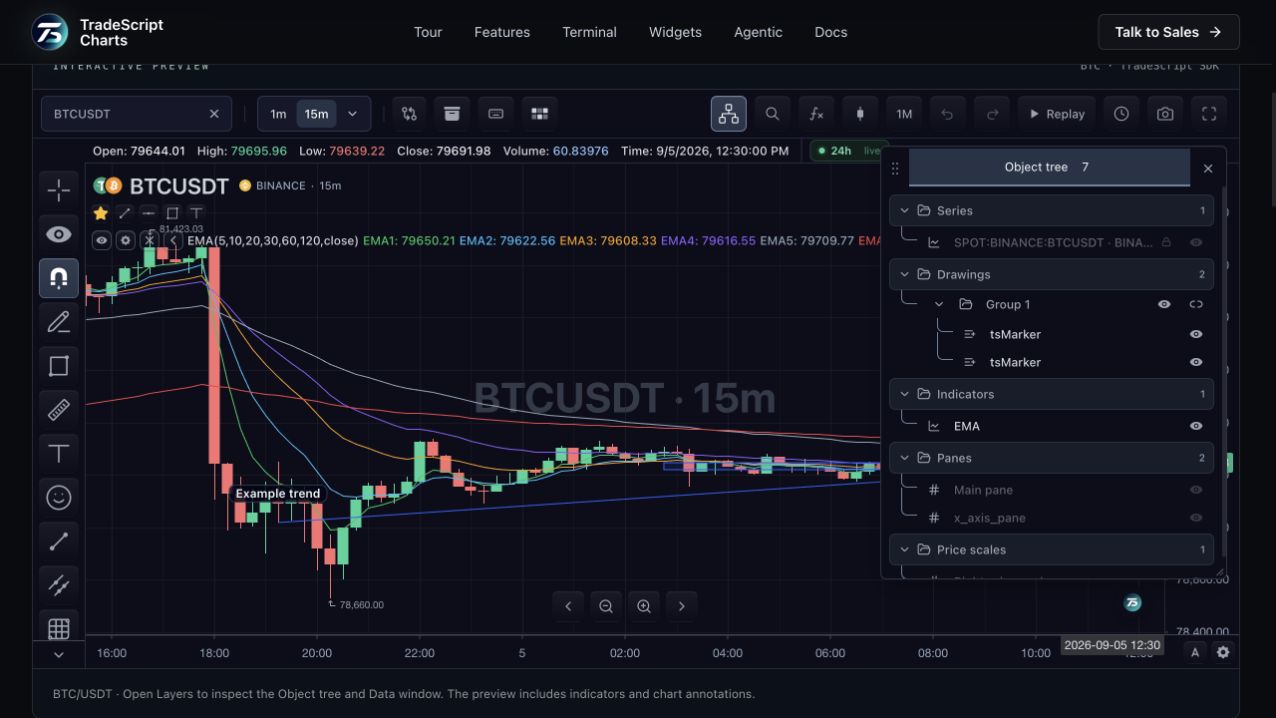Toggle EMA legend visibility eye
1276x718 pixels.
click(x=101, y=240)
